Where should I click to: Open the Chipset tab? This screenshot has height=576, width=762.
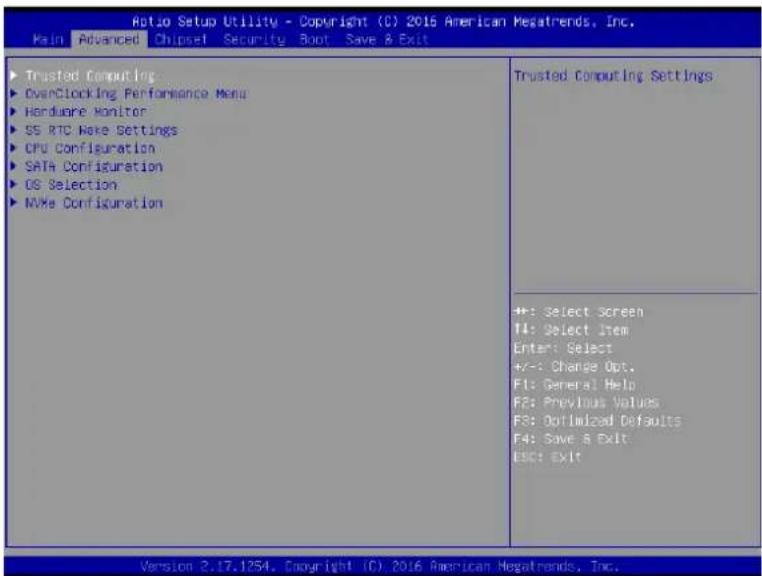coord(181,39)
